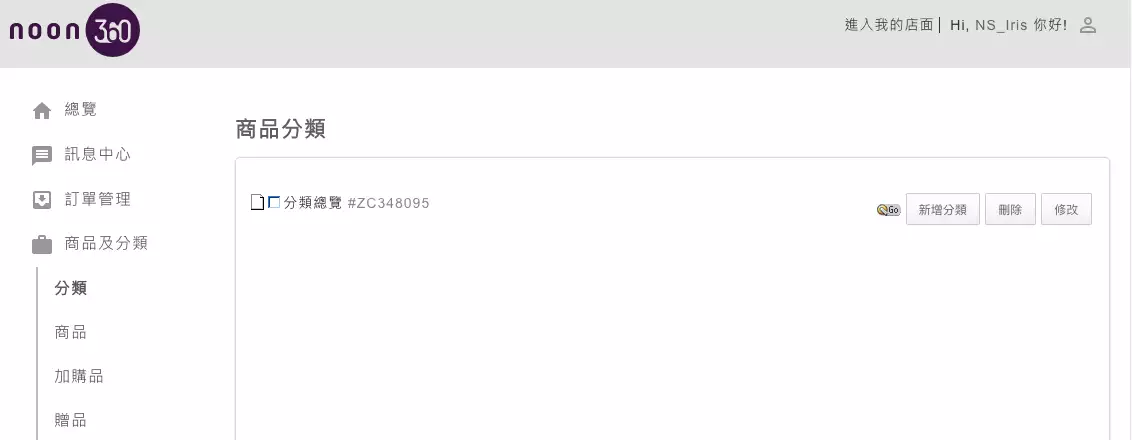The width and height of the screenshot is (1132, 440).
Task: Open the user account profile icon
Action: (1088, 25)
